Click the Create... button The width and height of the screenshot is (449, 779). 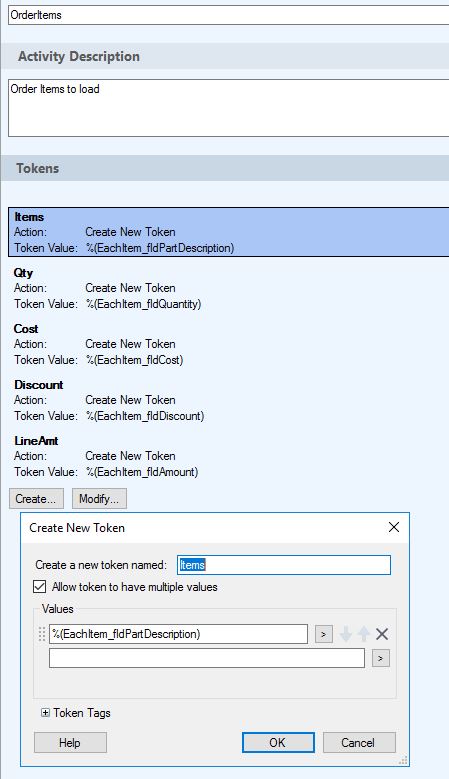[x=36, y=499]
